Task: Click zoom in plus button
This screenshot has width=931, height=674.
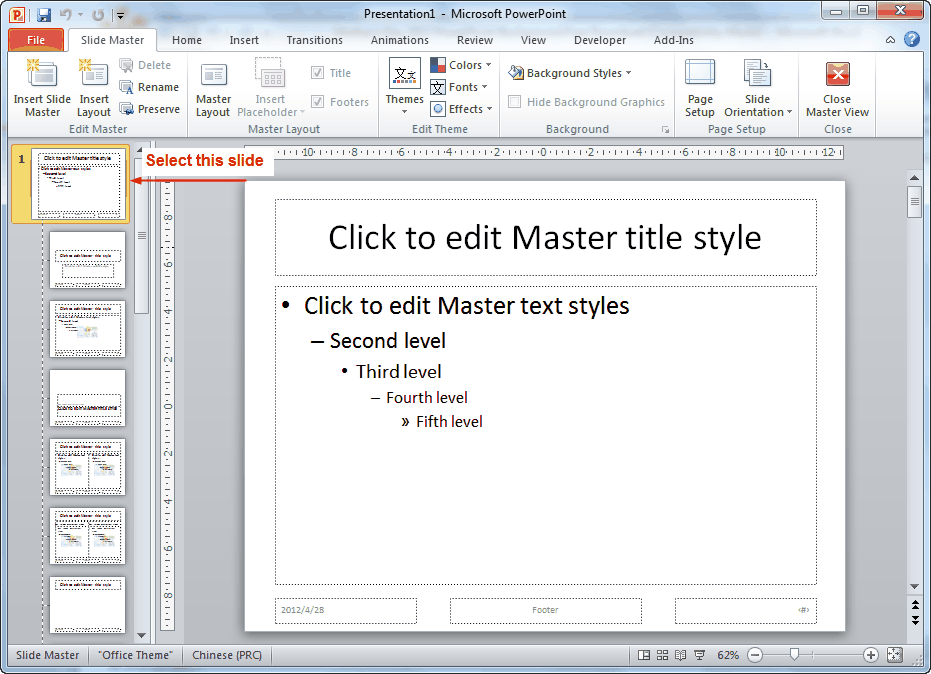Action: 870,655
